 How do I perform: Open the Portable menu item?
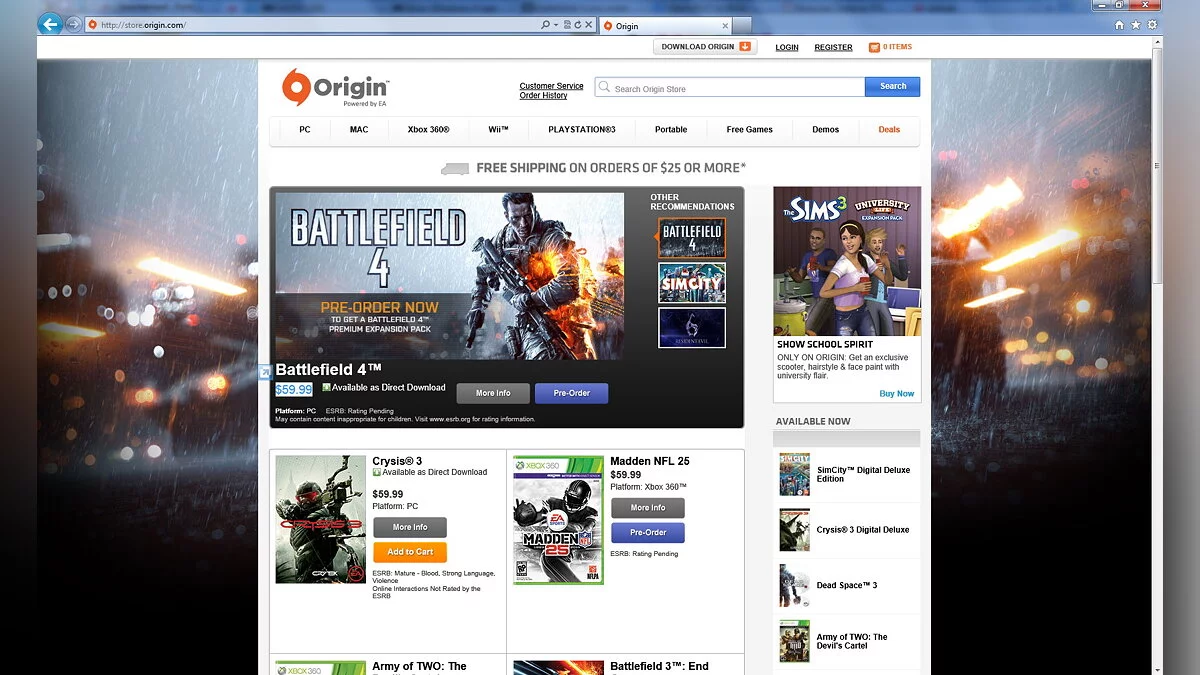pos(671,130)
